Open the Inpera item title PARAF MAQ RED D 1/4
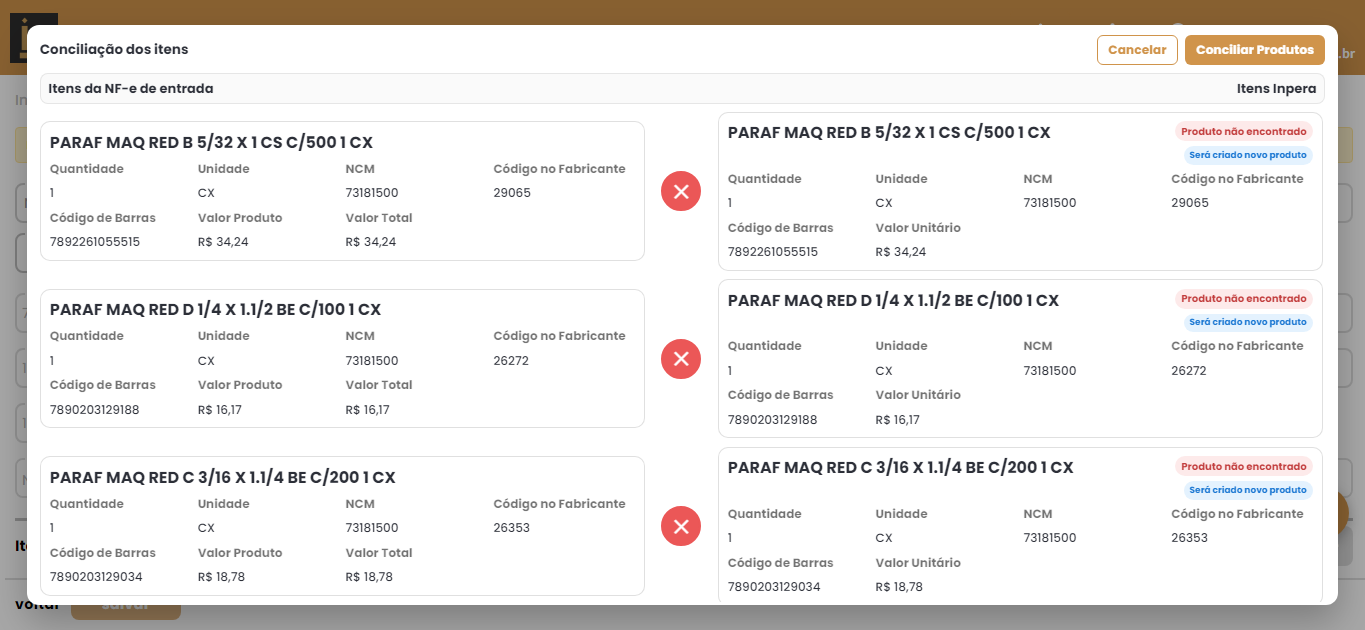1365x630 pixels. click(893, 300)
